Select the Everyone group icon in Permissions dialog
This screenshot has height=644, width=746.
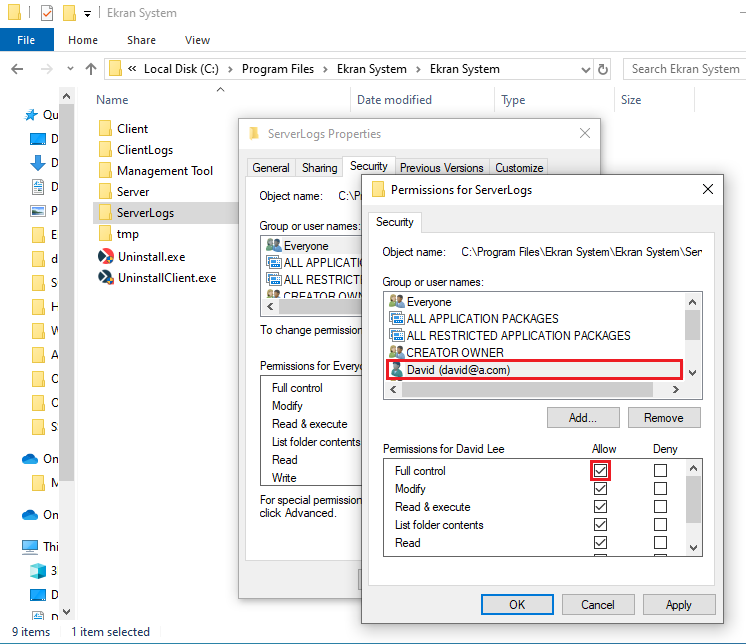(396, 302)
